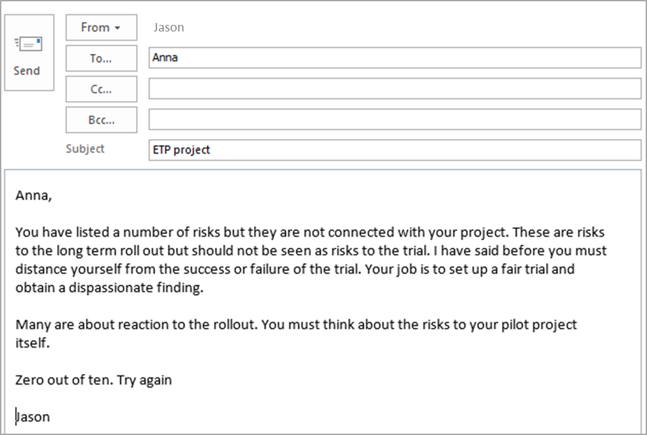Click the Jason signature at message end
Image resolution: width=647 pixels, height=435 pixels.
[33, 417]
